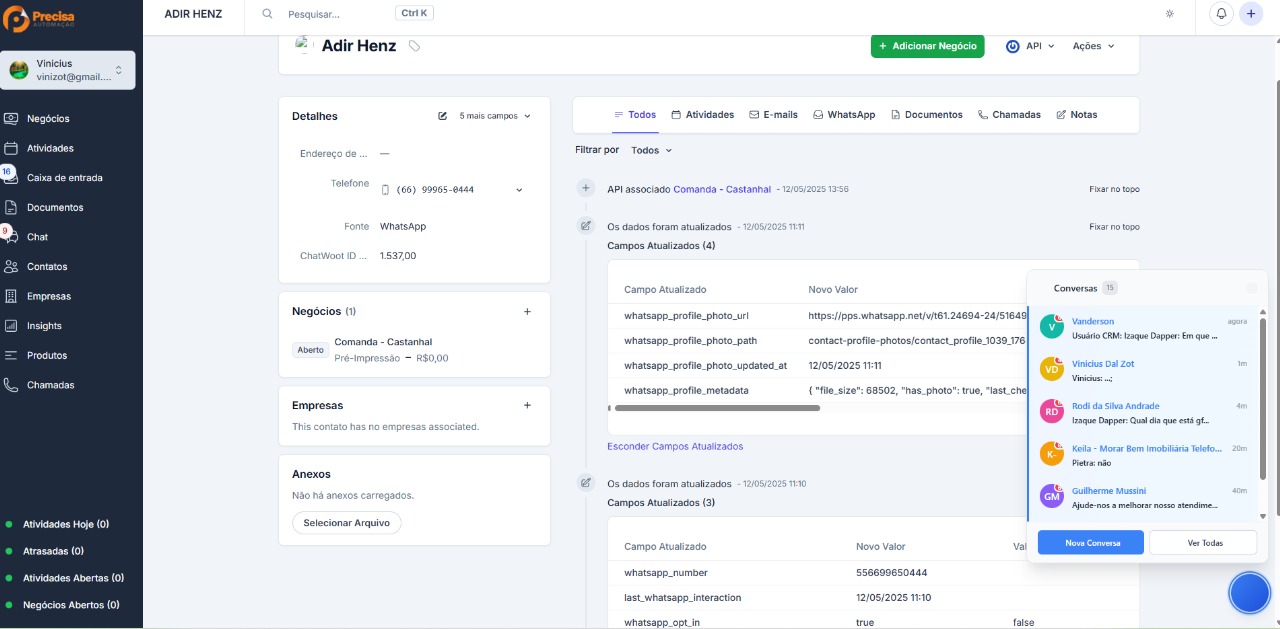Click the horizontal scrollbar under updated fields
Image resolution: width=1280 pixels, height=629 pixels.
717,408
